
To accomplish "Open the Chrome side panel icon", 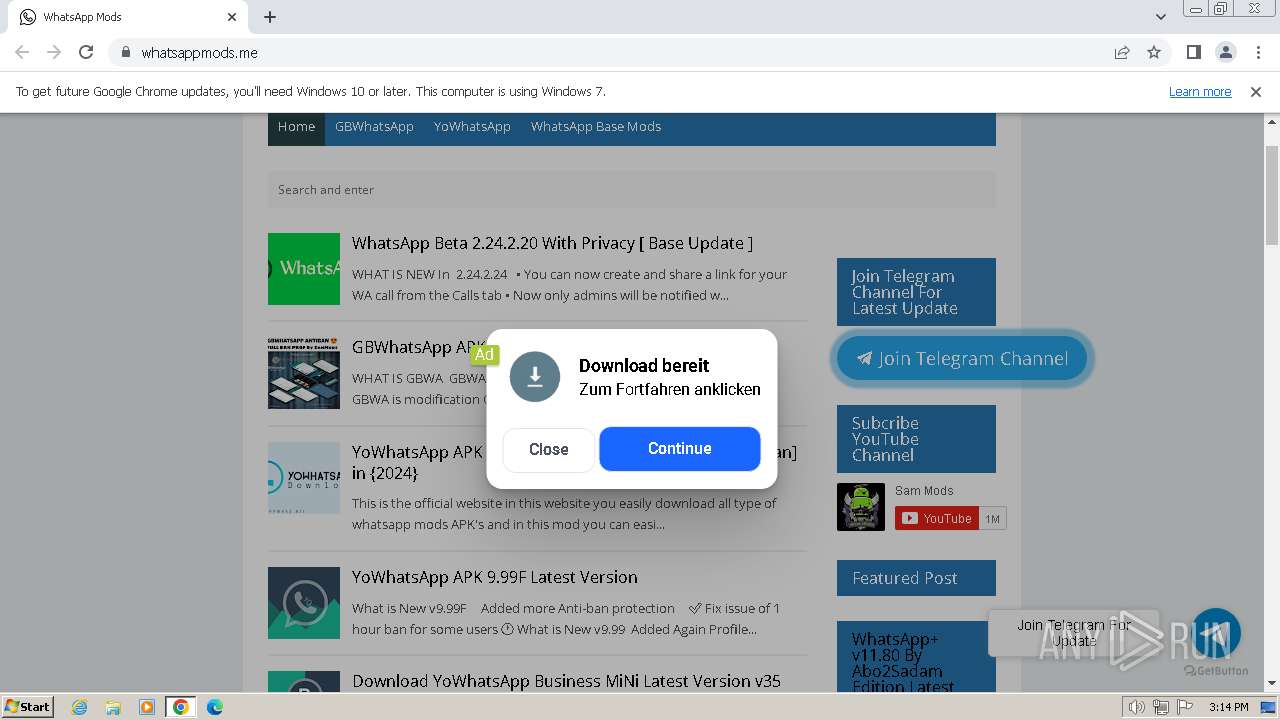I will coord(1193,53).
